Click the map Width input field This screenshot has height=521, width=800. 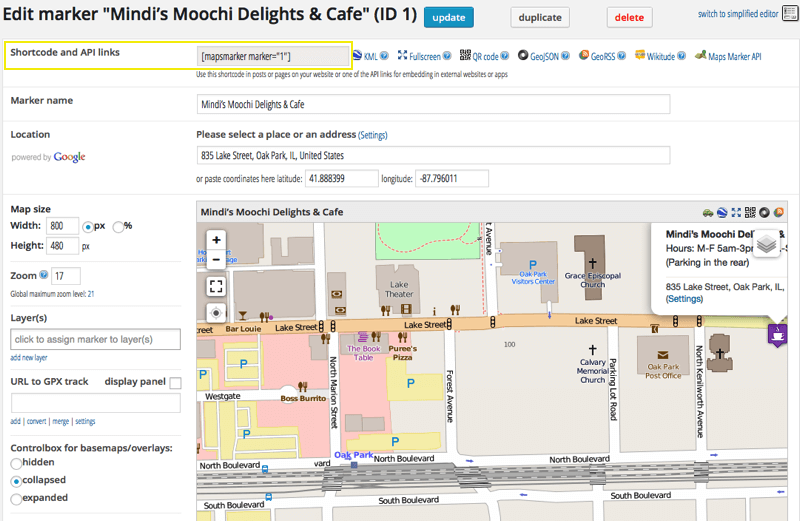[x=62, y=226]
